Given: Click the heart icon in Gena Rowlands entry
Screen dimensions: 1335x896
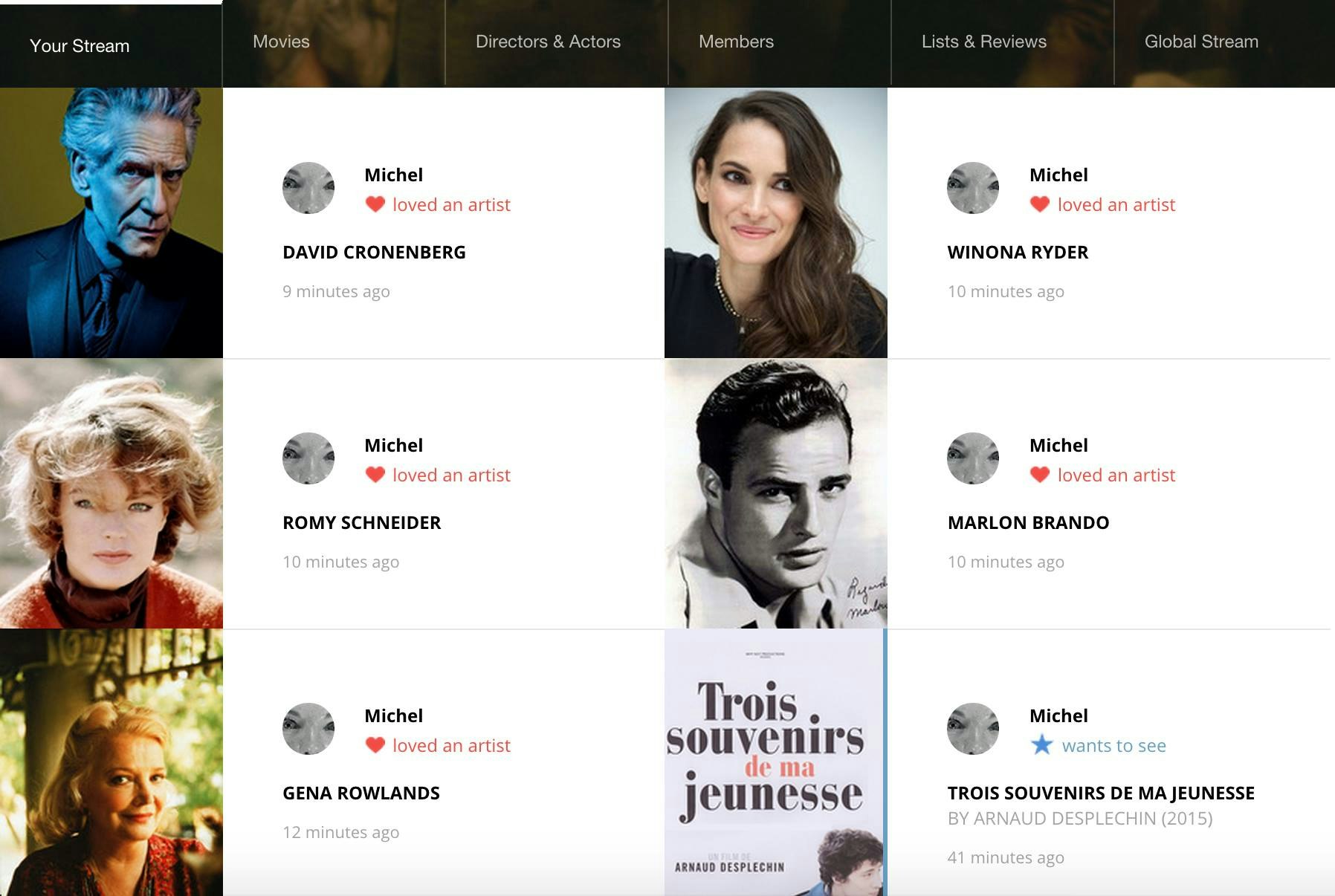Looking at the screenshot, I should click(x=375, y=745).
